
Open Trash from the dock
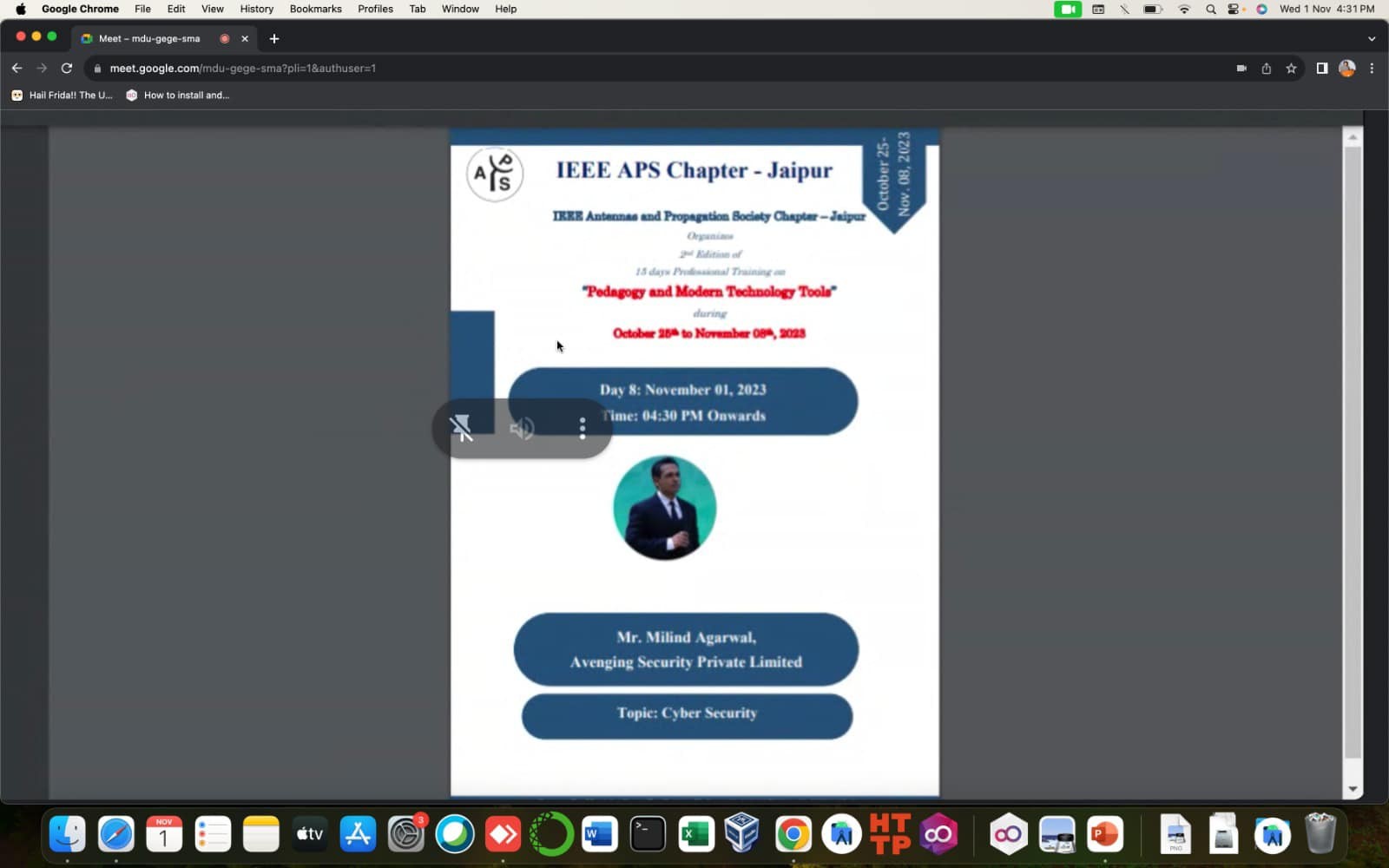point(1320,834)
